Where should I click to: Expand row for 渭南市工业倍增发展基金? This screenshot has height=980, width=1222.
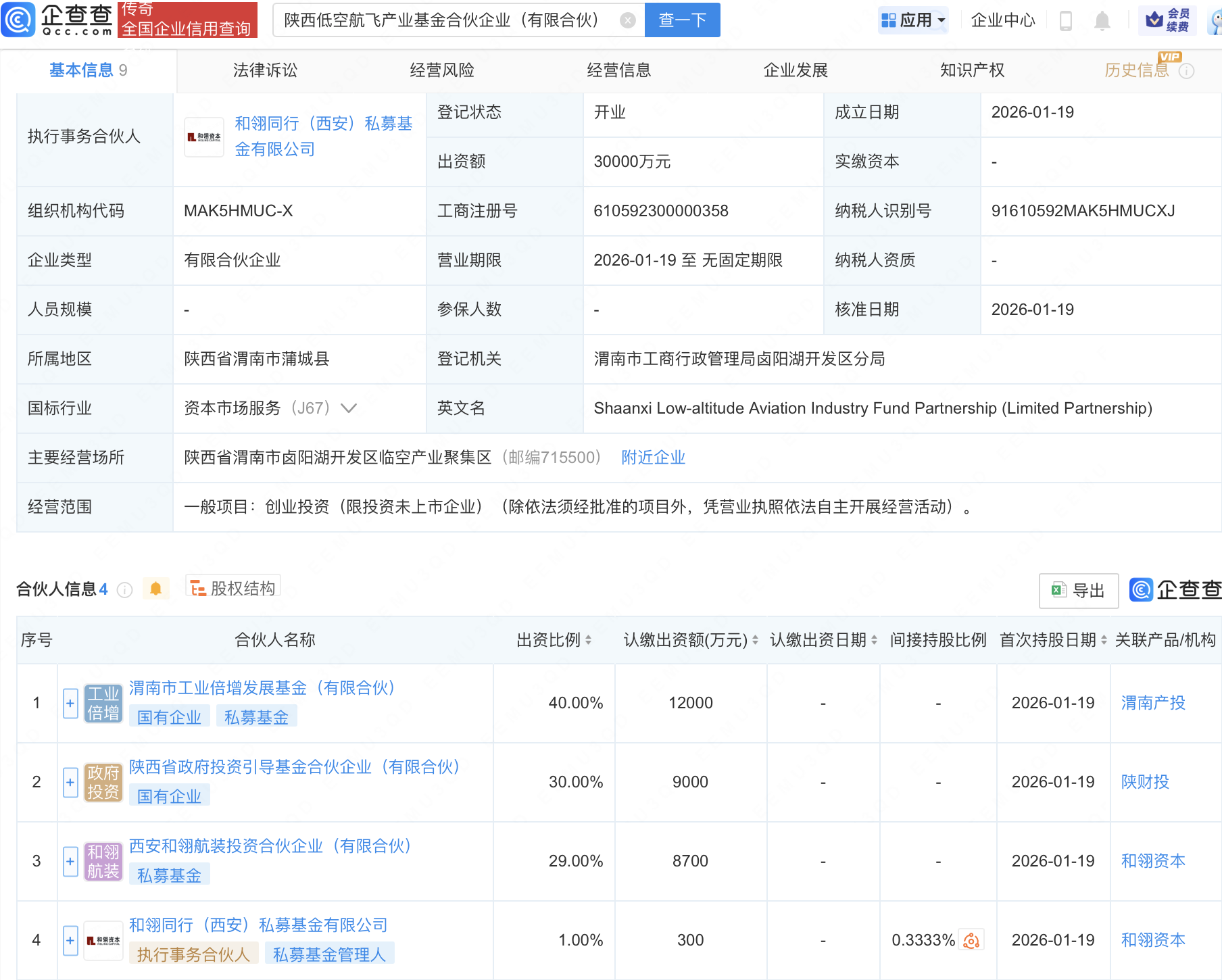(70, 703)
